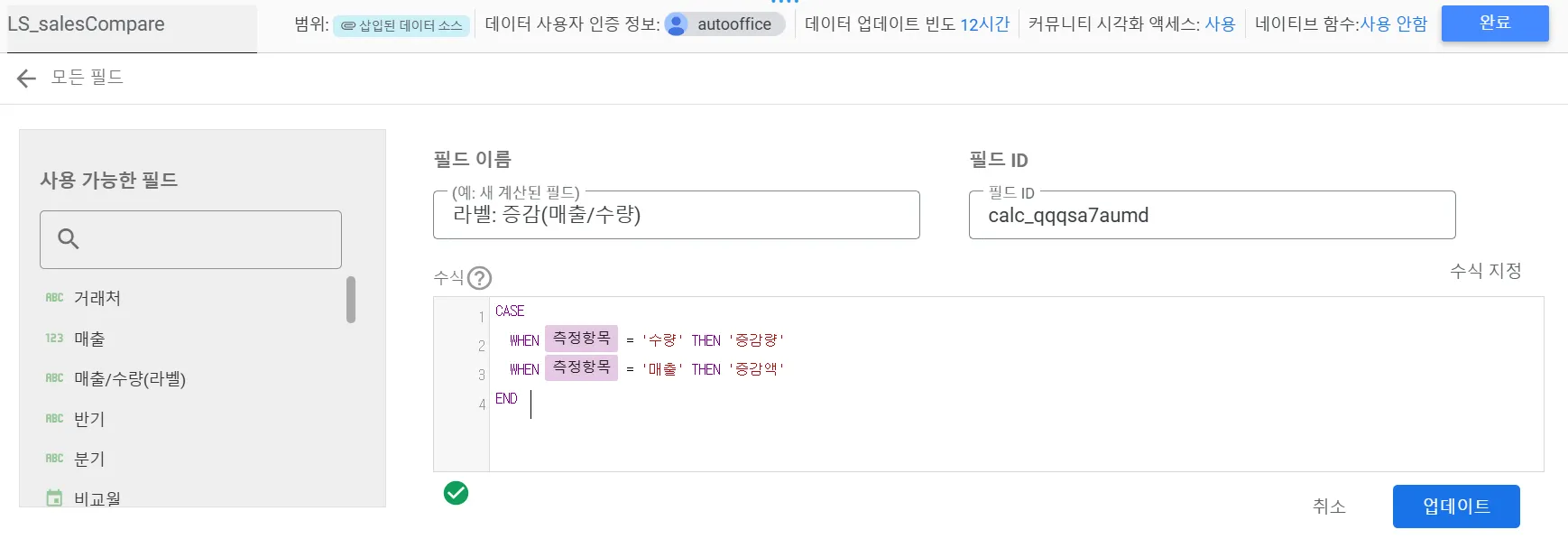Select the 매출/수량(라벨) field
Viewport: 1568px width, 539px height.
[130, 379]
